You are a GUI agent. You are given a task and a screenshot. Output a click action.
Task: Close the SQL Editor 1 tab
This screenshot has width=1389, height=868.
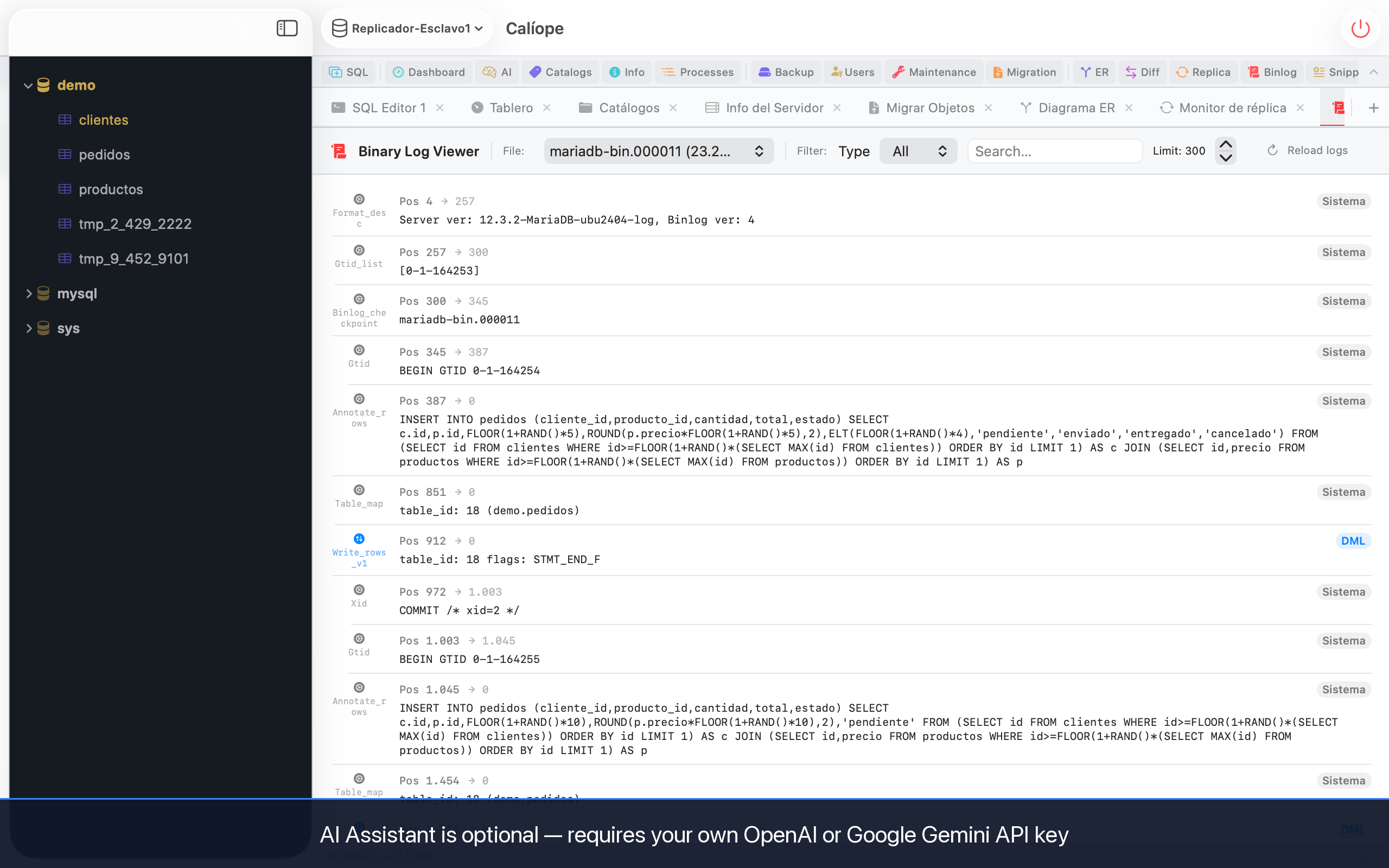coord(439,108)
